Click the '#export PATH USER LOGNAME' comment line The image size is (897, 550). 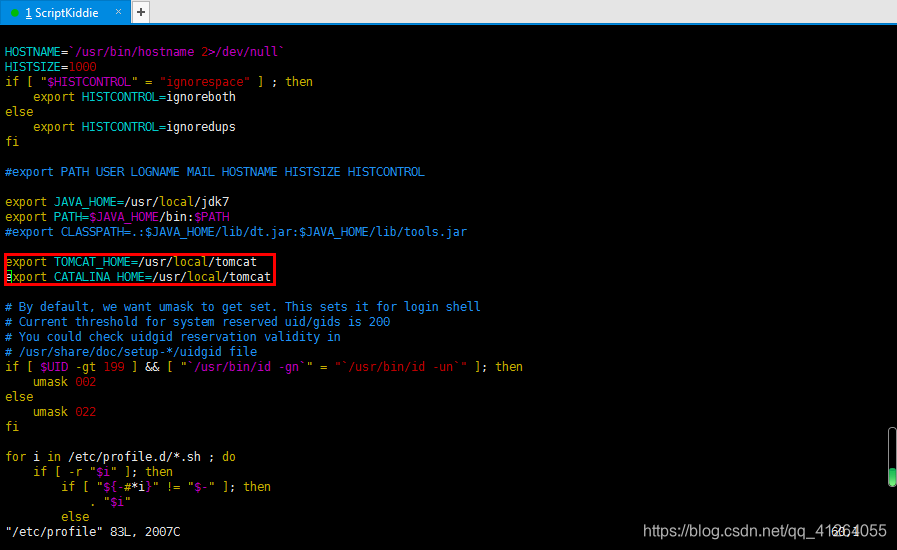coord(215,172)
